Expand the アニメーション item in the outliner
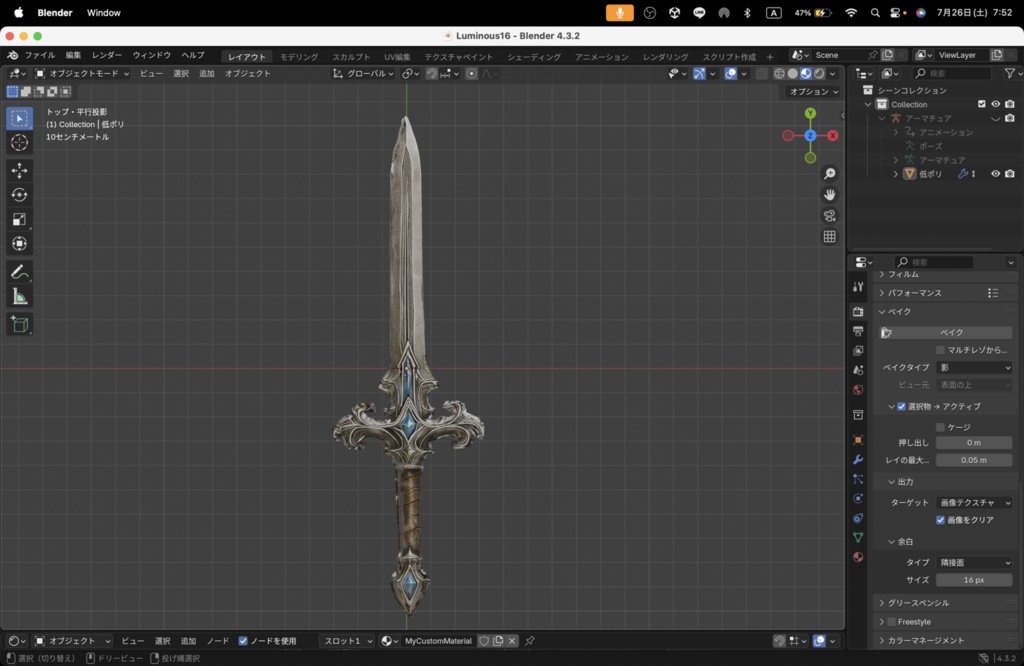1024x666 pixels. [895, 132]
